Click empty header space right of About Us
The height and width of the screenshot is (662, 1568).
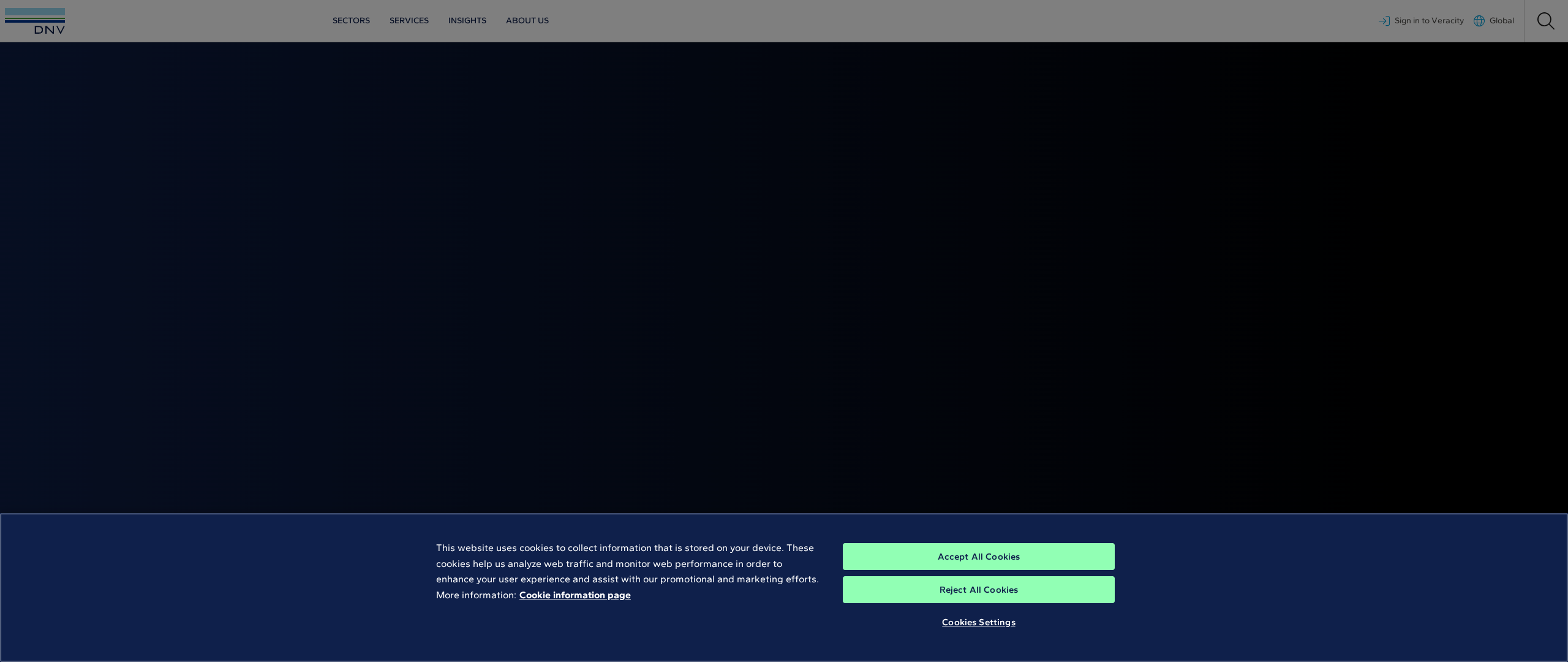pyautogui.click(x=919, y=21)
